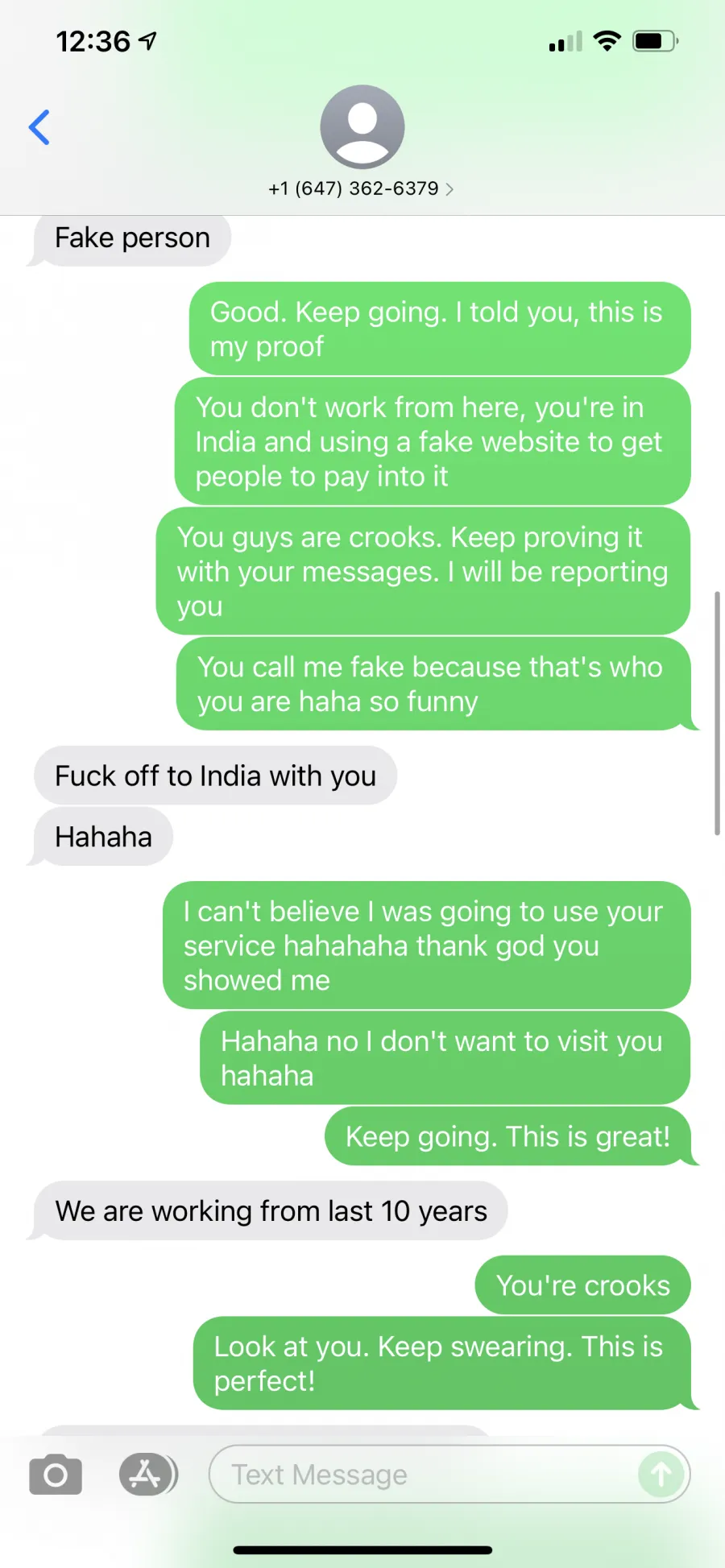Click the conversation scrollbar
The width and height of the screenshot is (725, 1568).
717,714
